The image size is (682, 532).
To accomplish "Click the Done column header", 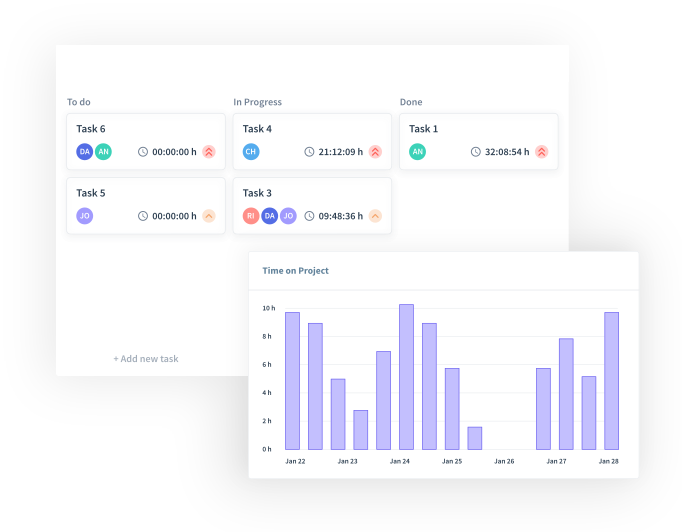I will click(411, 102).
